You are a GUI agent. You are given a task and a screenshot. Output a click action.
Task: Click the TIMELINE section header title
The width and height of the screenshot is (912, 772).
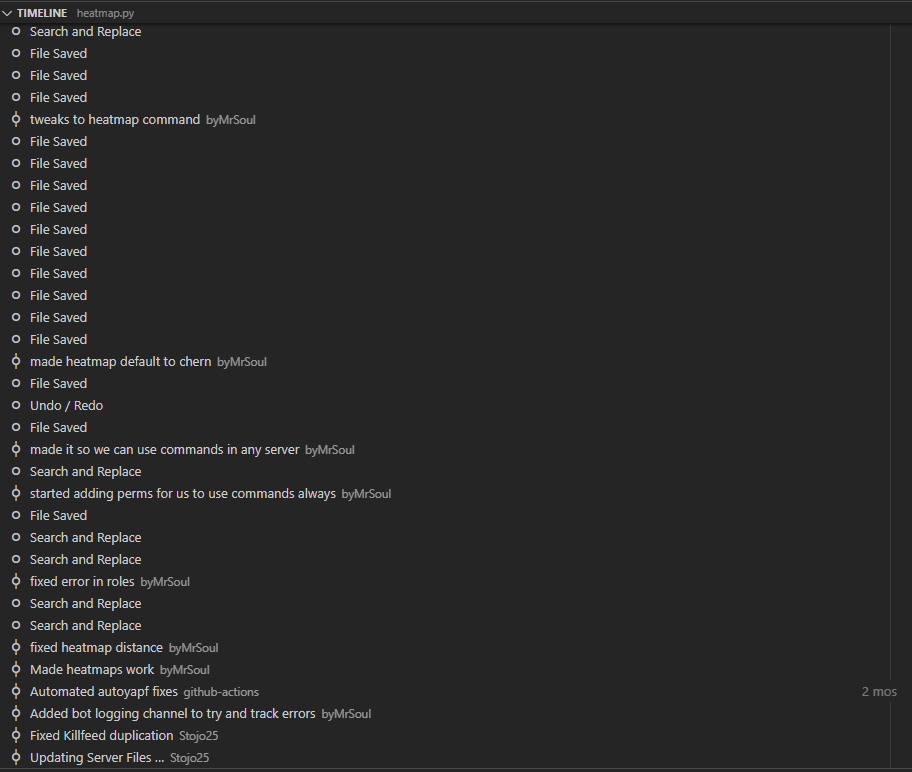click(42, 13)
